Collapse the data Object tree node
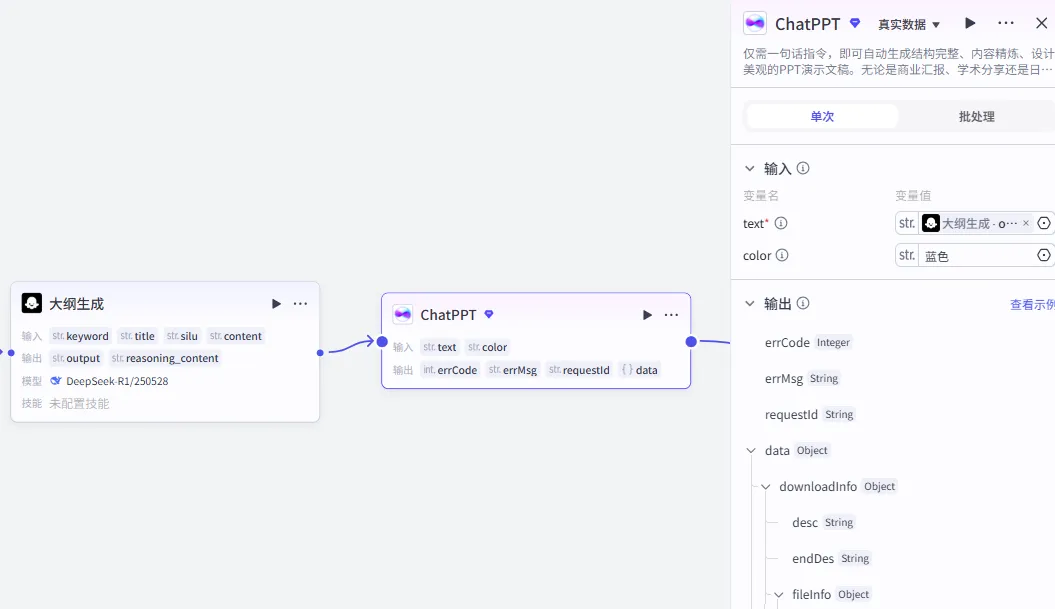 point(751,450)
